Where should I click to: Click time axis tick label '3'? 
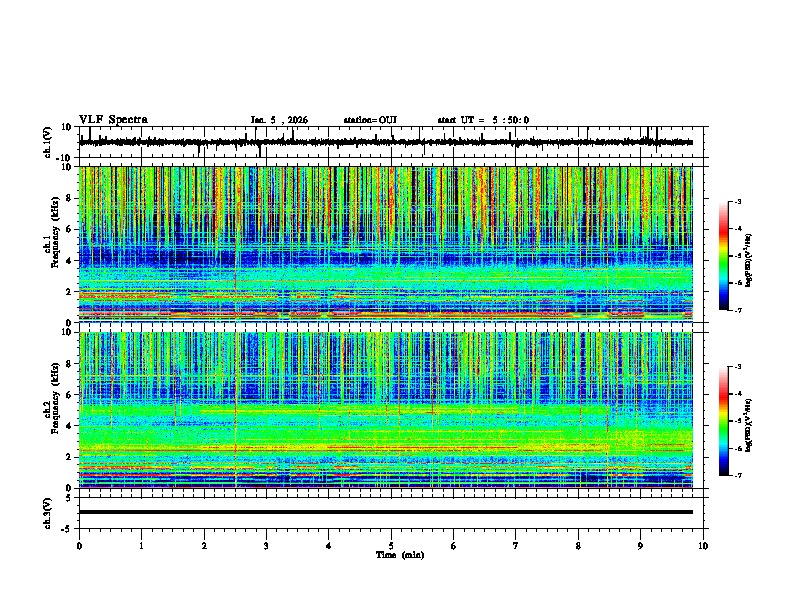(x=266, y=546)
